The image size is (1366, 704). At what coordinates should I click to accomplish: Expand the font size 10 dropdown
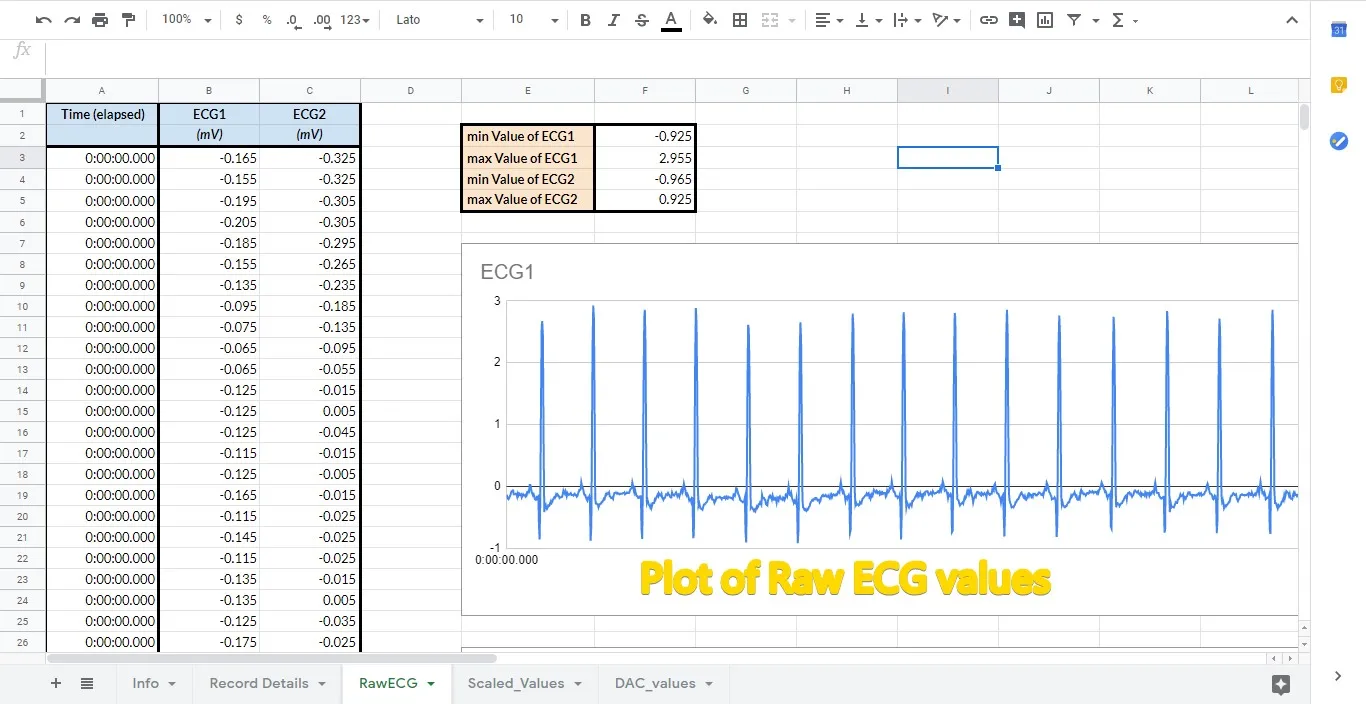tap(533, 20)
